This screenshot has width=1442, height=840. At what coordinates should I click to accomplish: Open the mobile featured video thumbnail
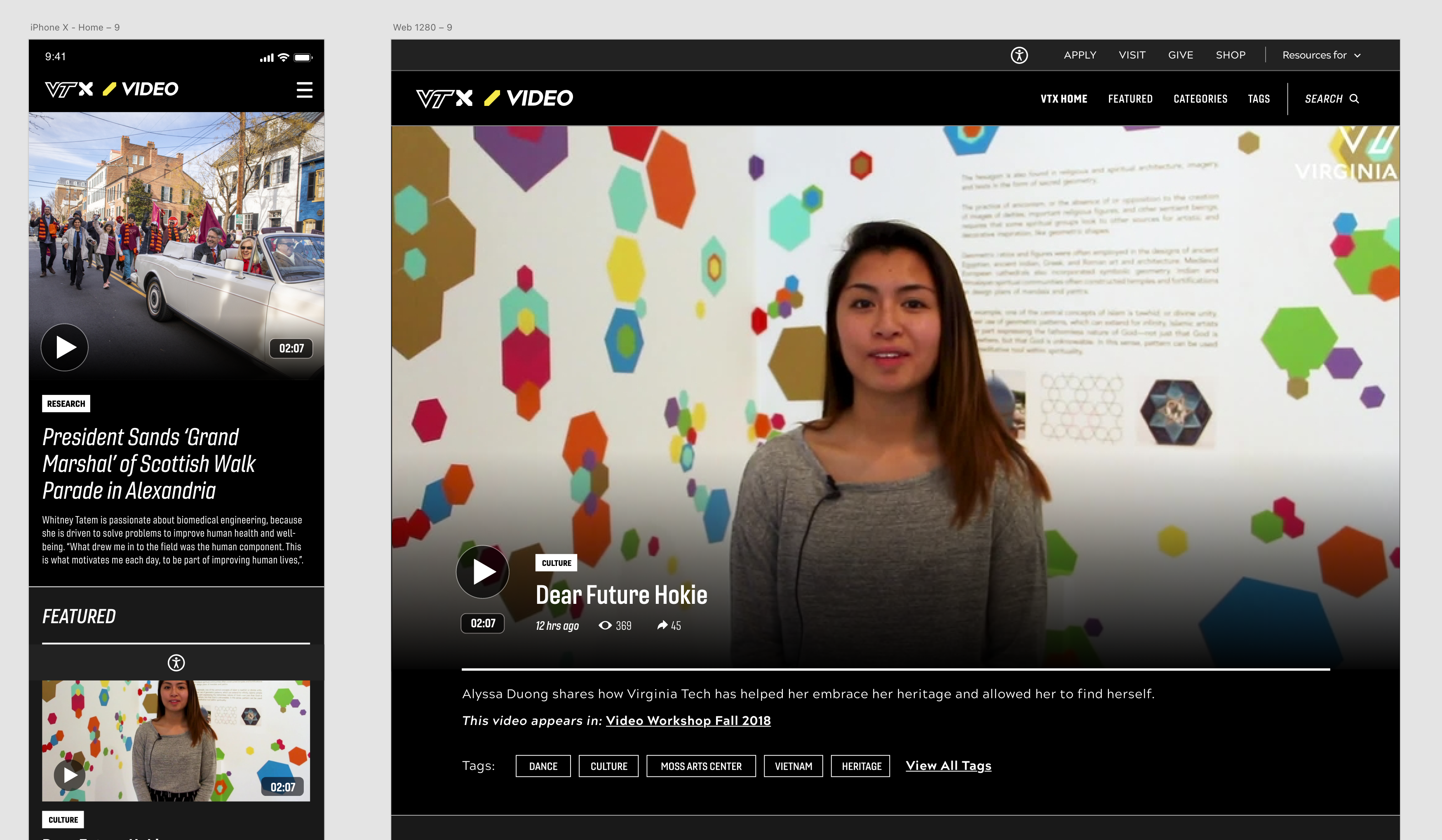[x=176, y=740]
